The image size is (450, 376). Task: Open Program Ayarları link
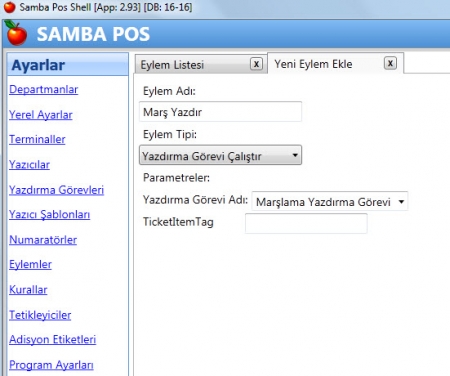tap(51, 365)
